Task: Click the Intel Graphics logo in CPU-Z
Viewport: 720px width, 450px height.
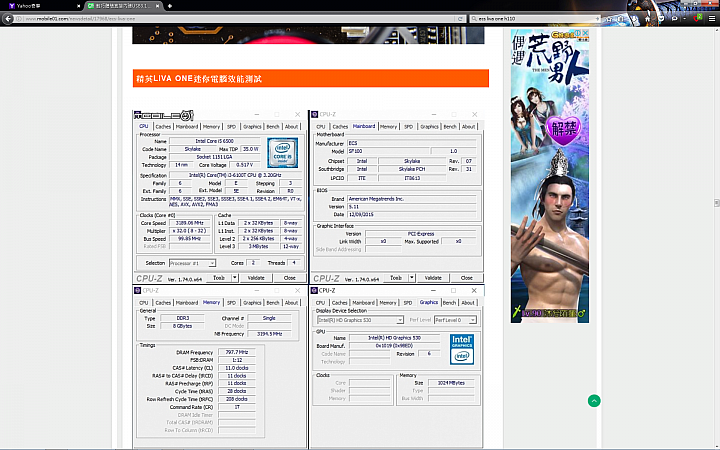Action: 461,349
